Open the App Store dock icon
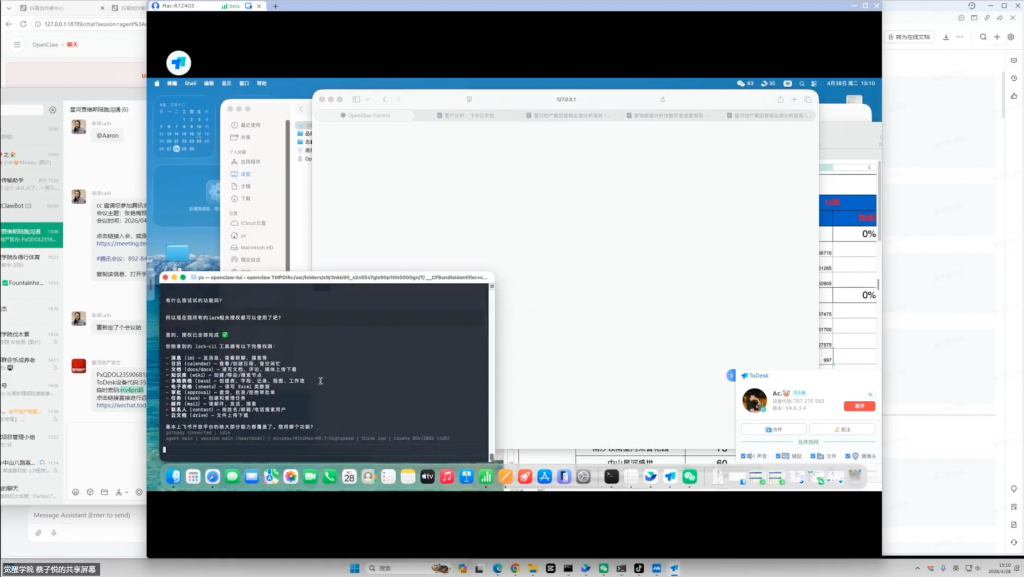This screenshot has width=1024, height=577. point(545,477)
